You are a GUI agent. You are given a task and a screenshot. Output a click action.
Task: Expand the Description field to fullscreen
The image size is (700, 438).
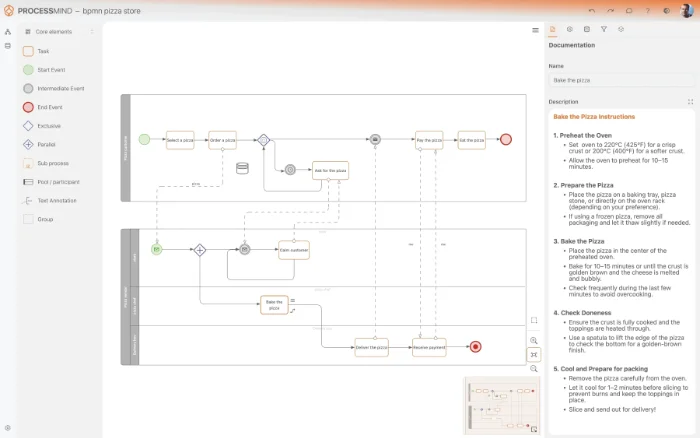click(x=690, y=102)
